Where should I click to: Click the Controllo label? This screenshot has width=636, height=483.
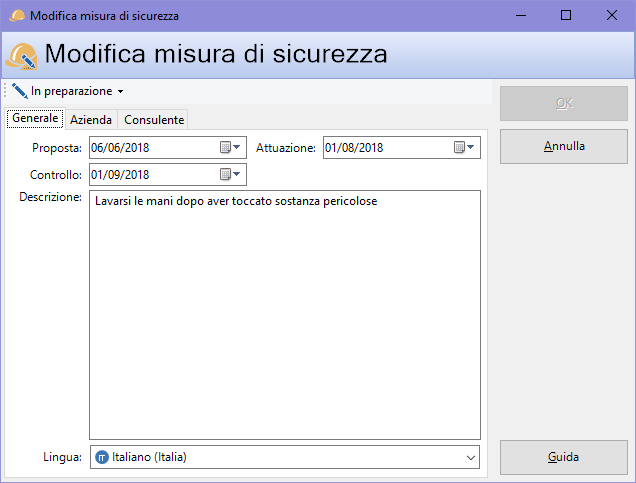click(x=56, y=175)
